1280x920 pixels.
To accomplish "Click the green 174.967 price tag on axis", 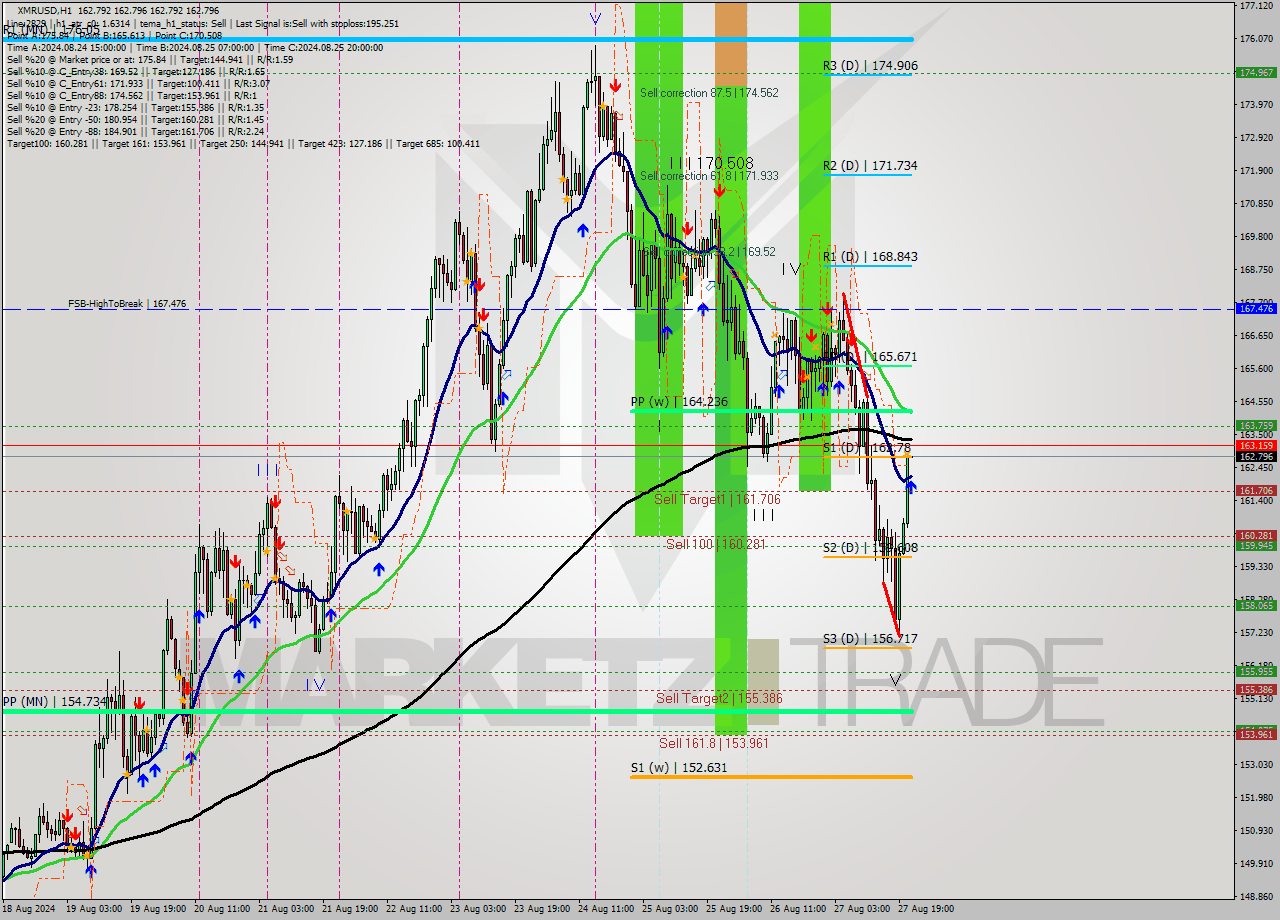I will click(1256, 72).
